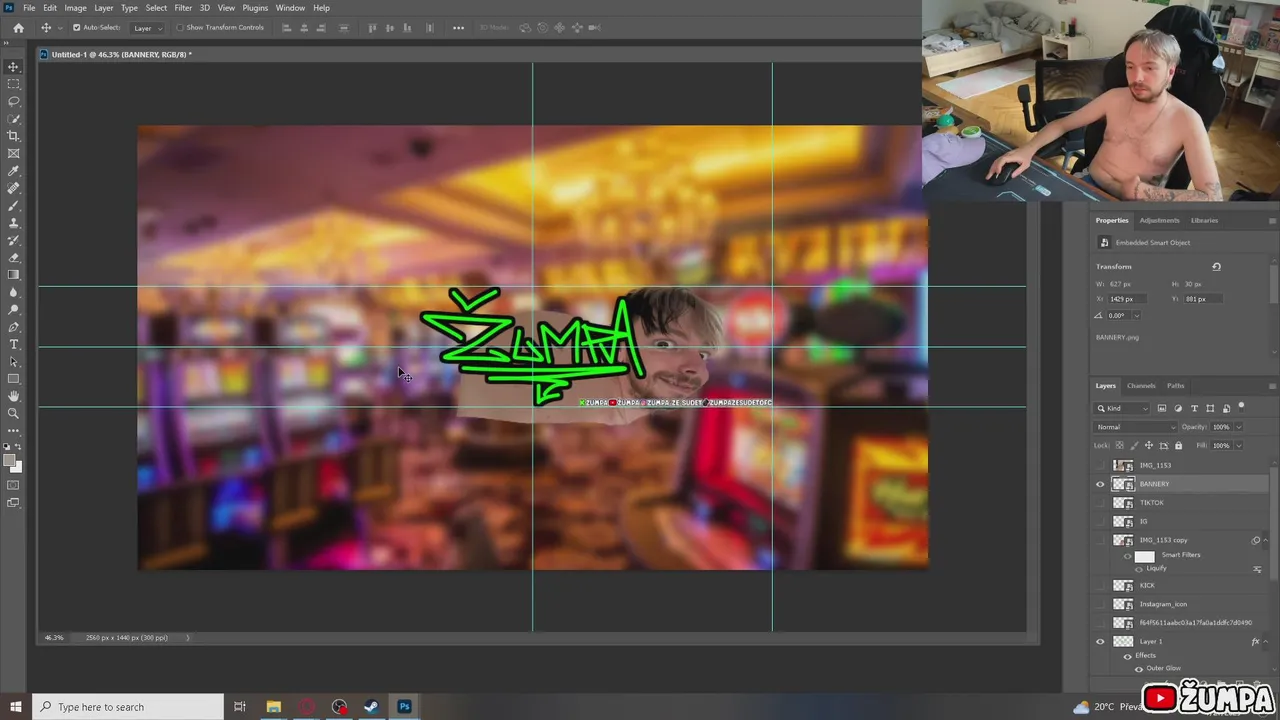Click the Home icon in options bar
Viewport: 1280px width, 720px height.
tap(18, 28)
